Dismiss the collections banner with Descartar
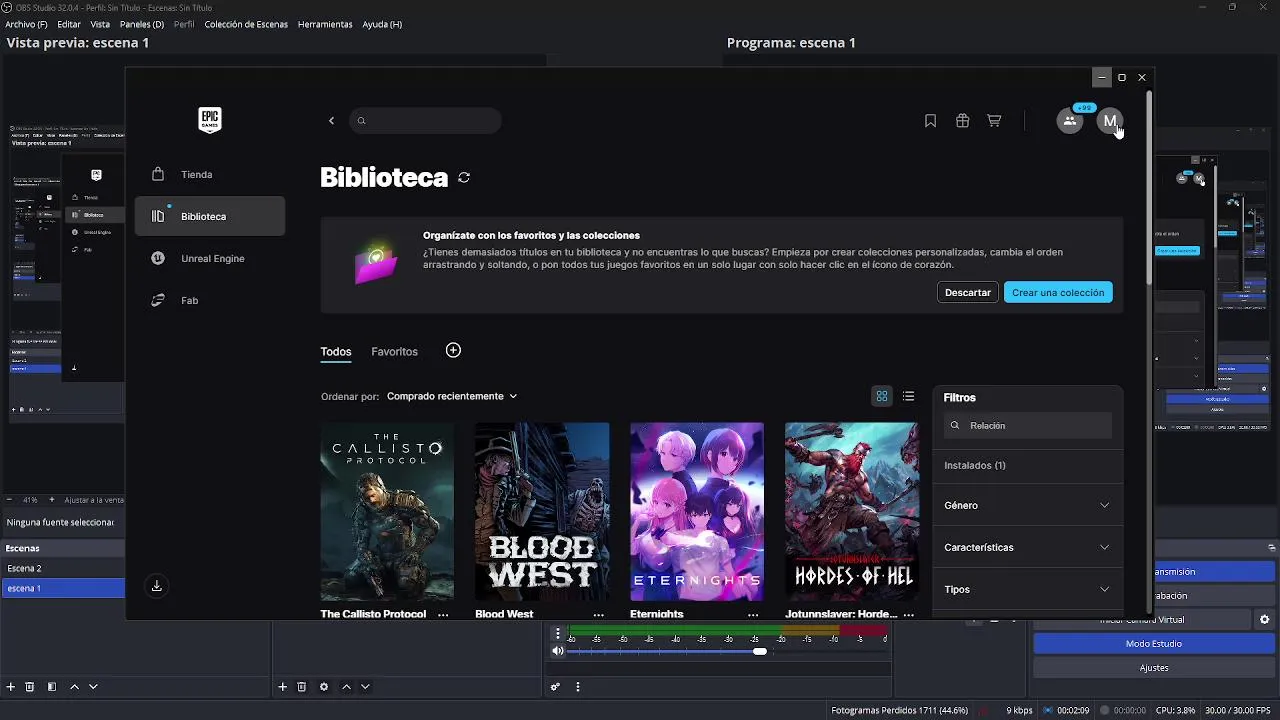Image resolution: width=1280 pixels, height=720 pixels. [x=968, y=292]
